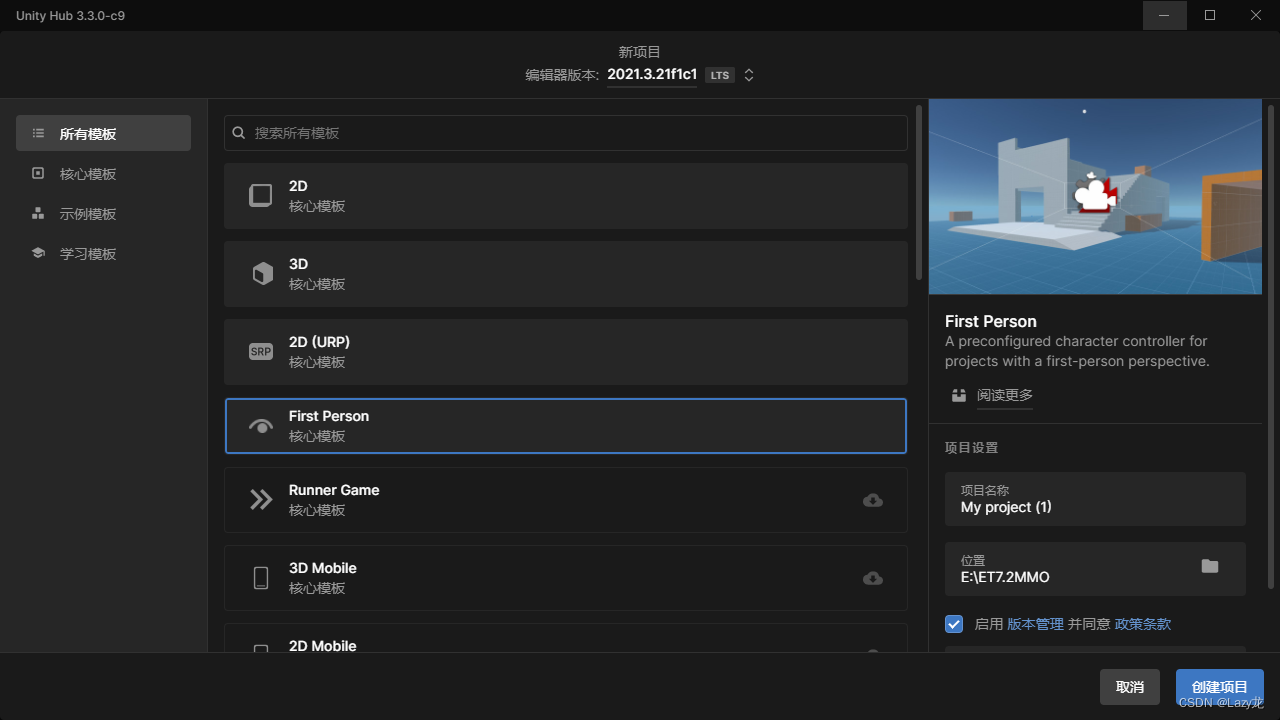This screenshot has height=720, width=1280.
Task: Click the Learning templates graduation cap icon
Action: tap(38, 253)
